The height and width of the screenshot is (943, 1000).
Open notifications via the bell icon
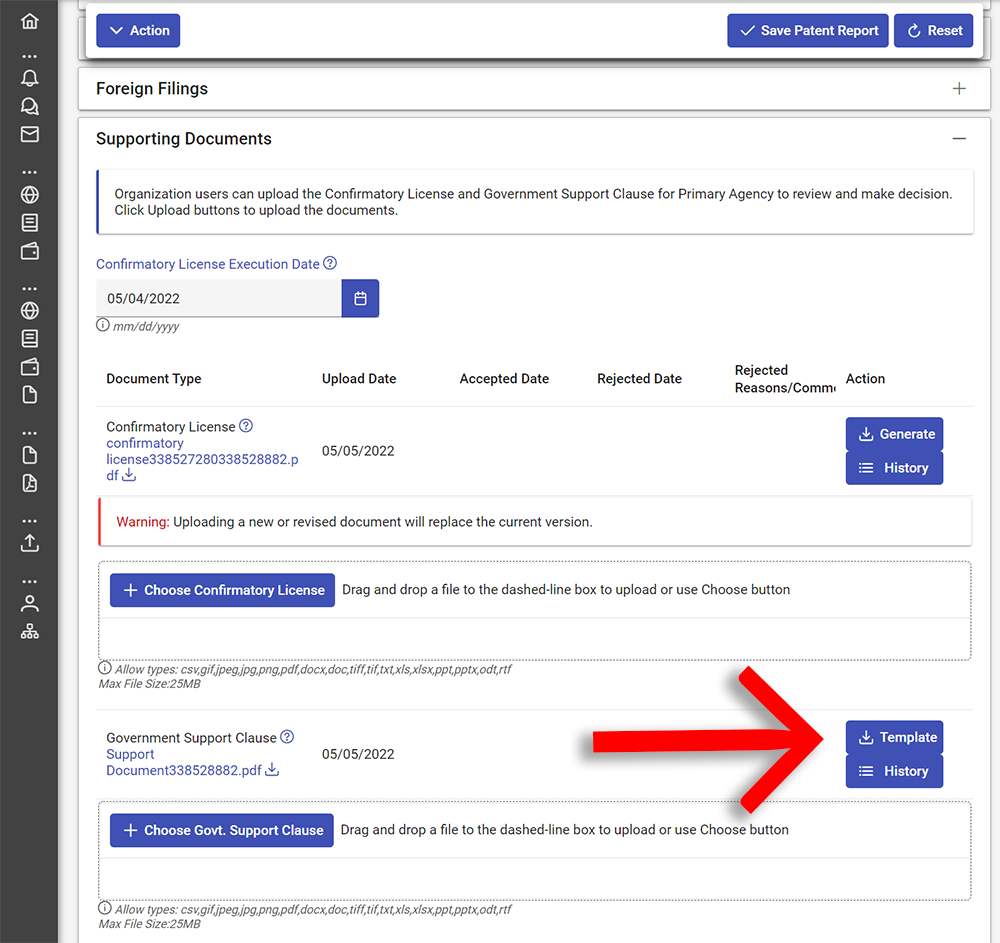pyautogui.click(x=30, y=78)
